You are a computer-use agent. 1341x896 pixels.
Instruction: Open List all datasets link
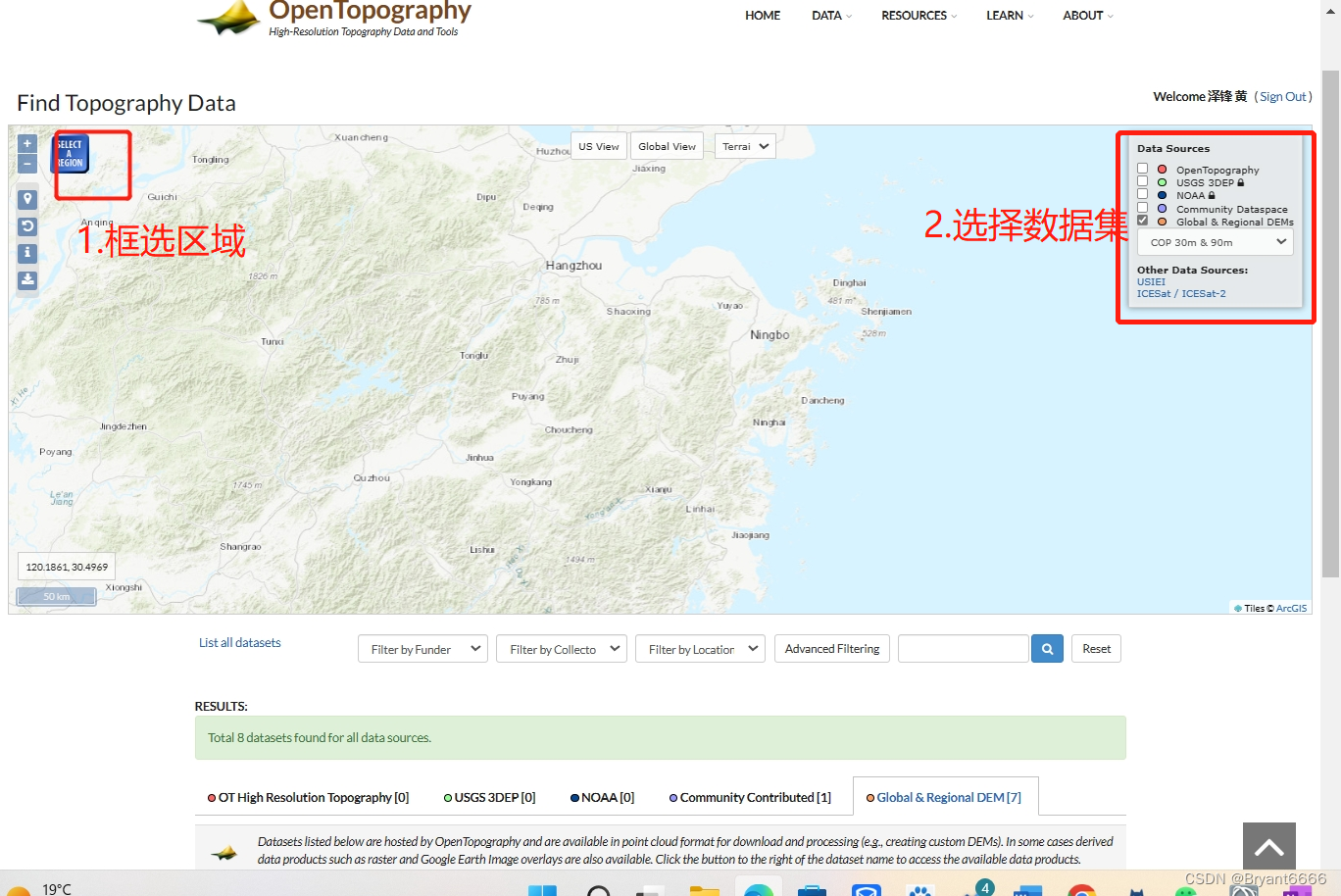click(x=239, y=643)
